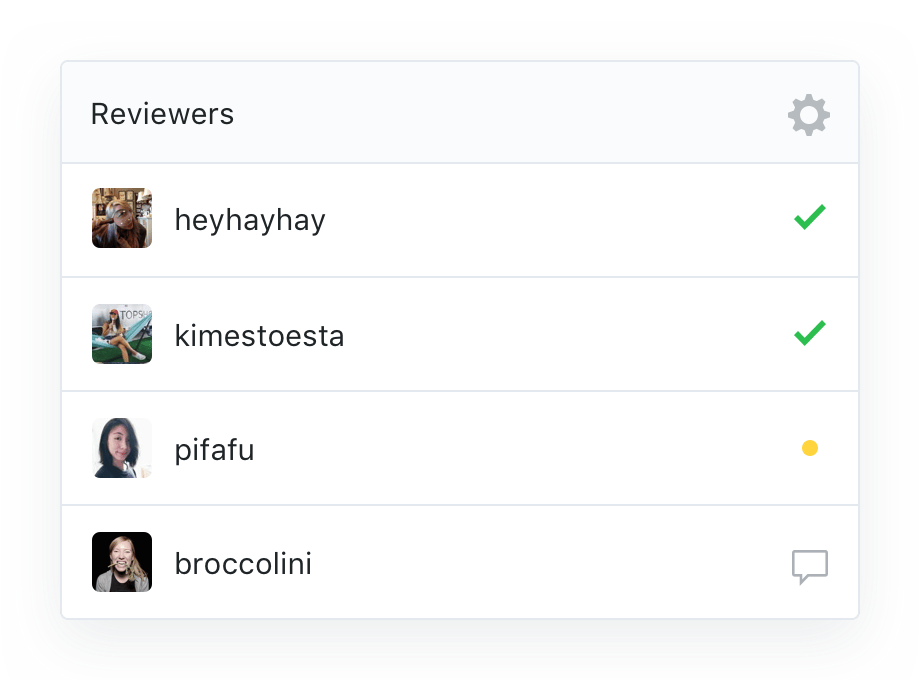Select the Reviewers panel header
The width and height of the screenshot is (920, 680).
(x=162, y=114)
